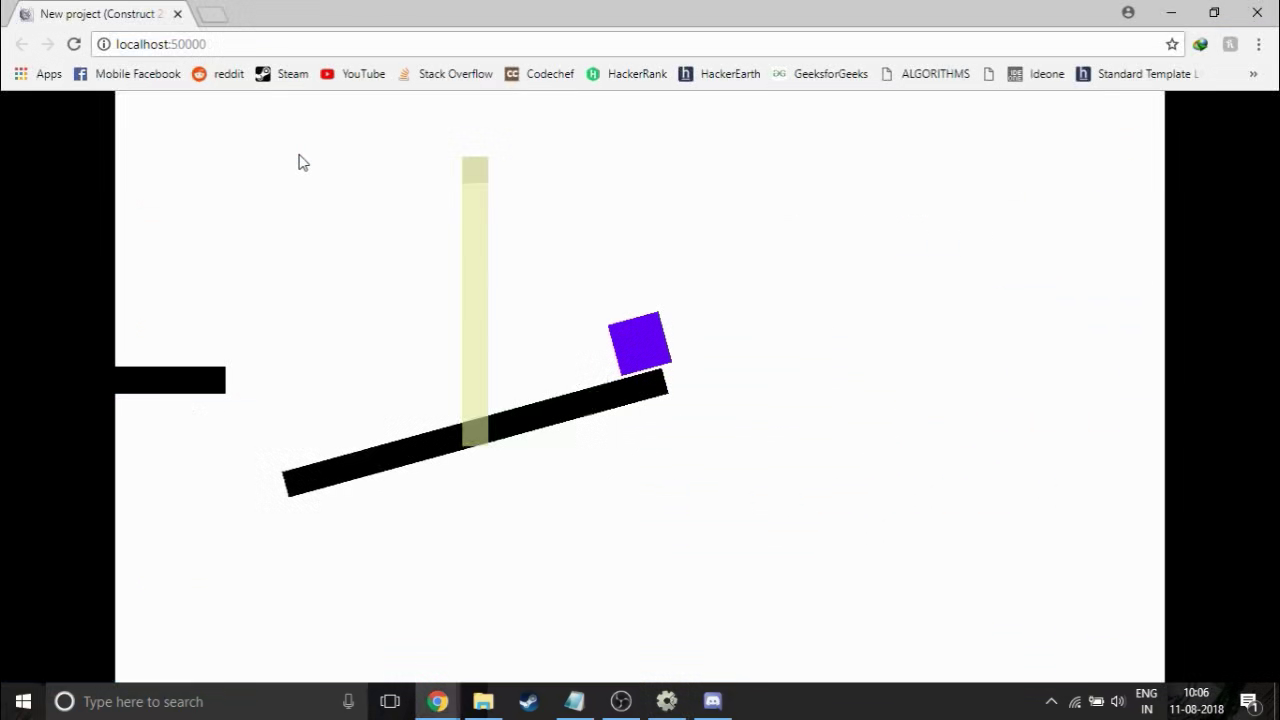Focus the localhost:50000 address bar
This screenshot has height=720, width=1280.
[x=640, y=44]
